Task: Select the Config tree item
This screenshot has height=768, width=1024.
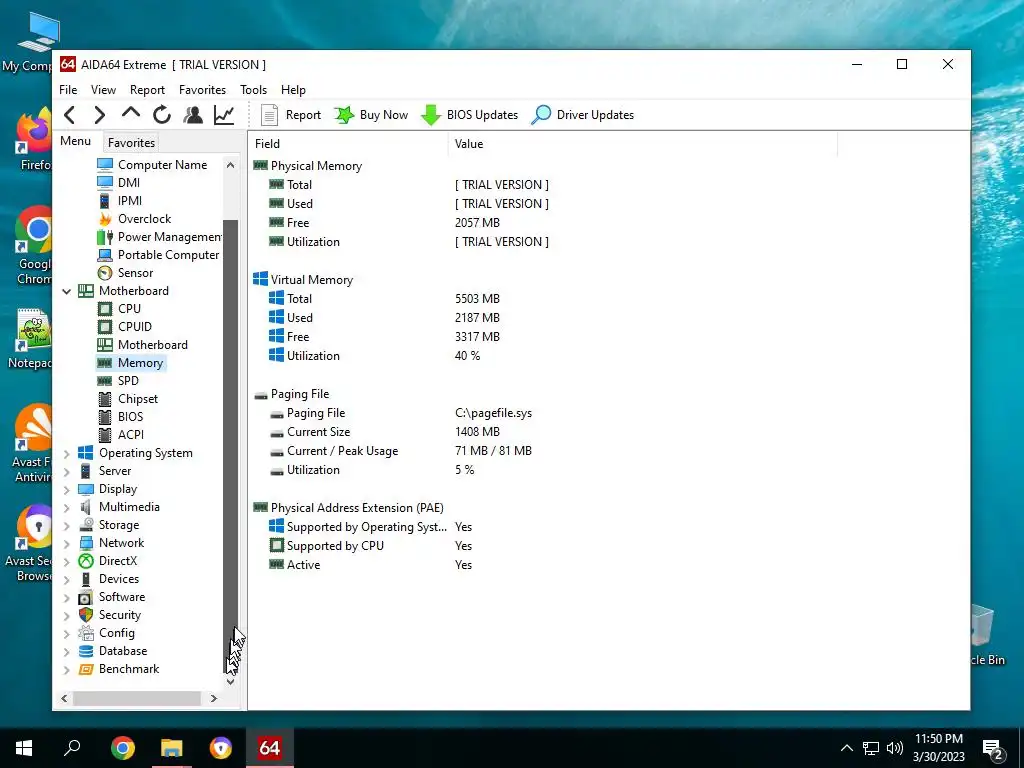Action: (106, 633)
